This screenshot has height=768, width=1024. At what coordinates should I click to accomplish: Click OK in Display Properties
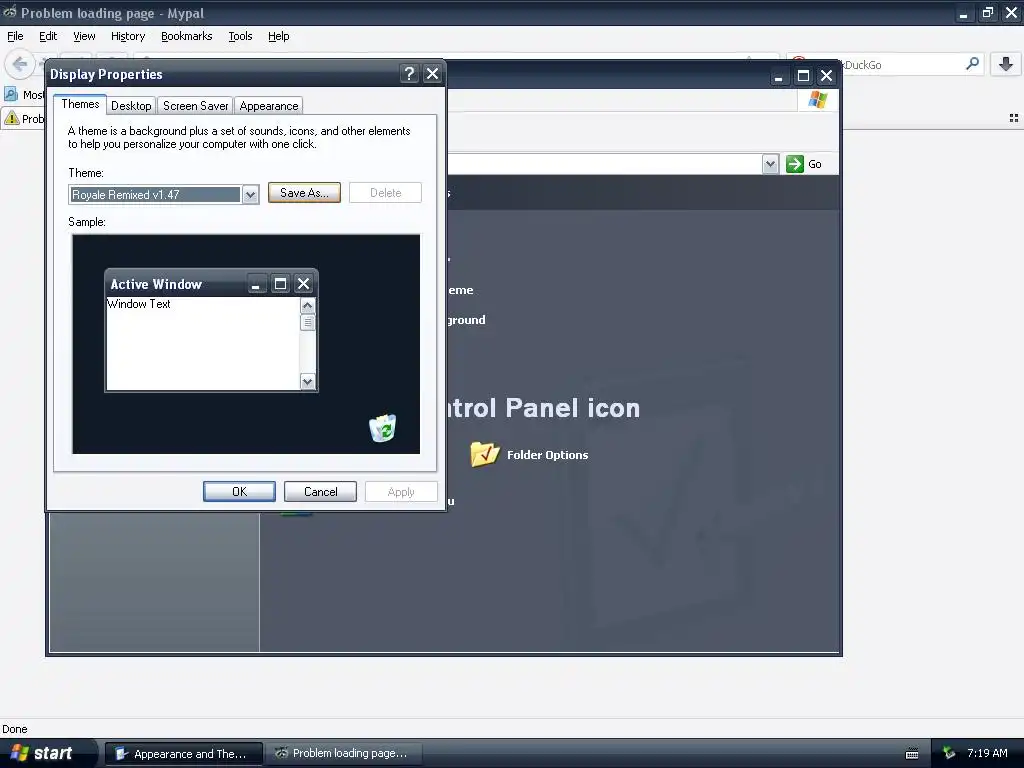239,492
